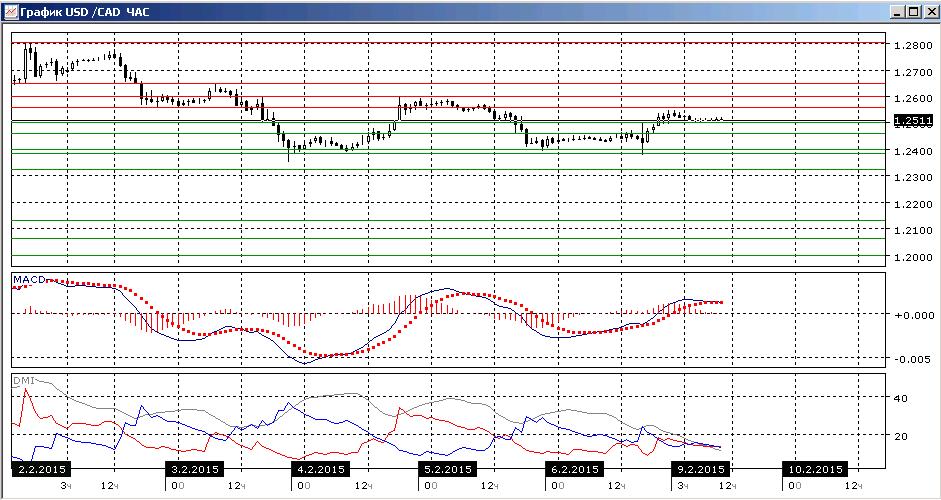
Task: Click the chart icon in the title bar
Action: (10, 11)
